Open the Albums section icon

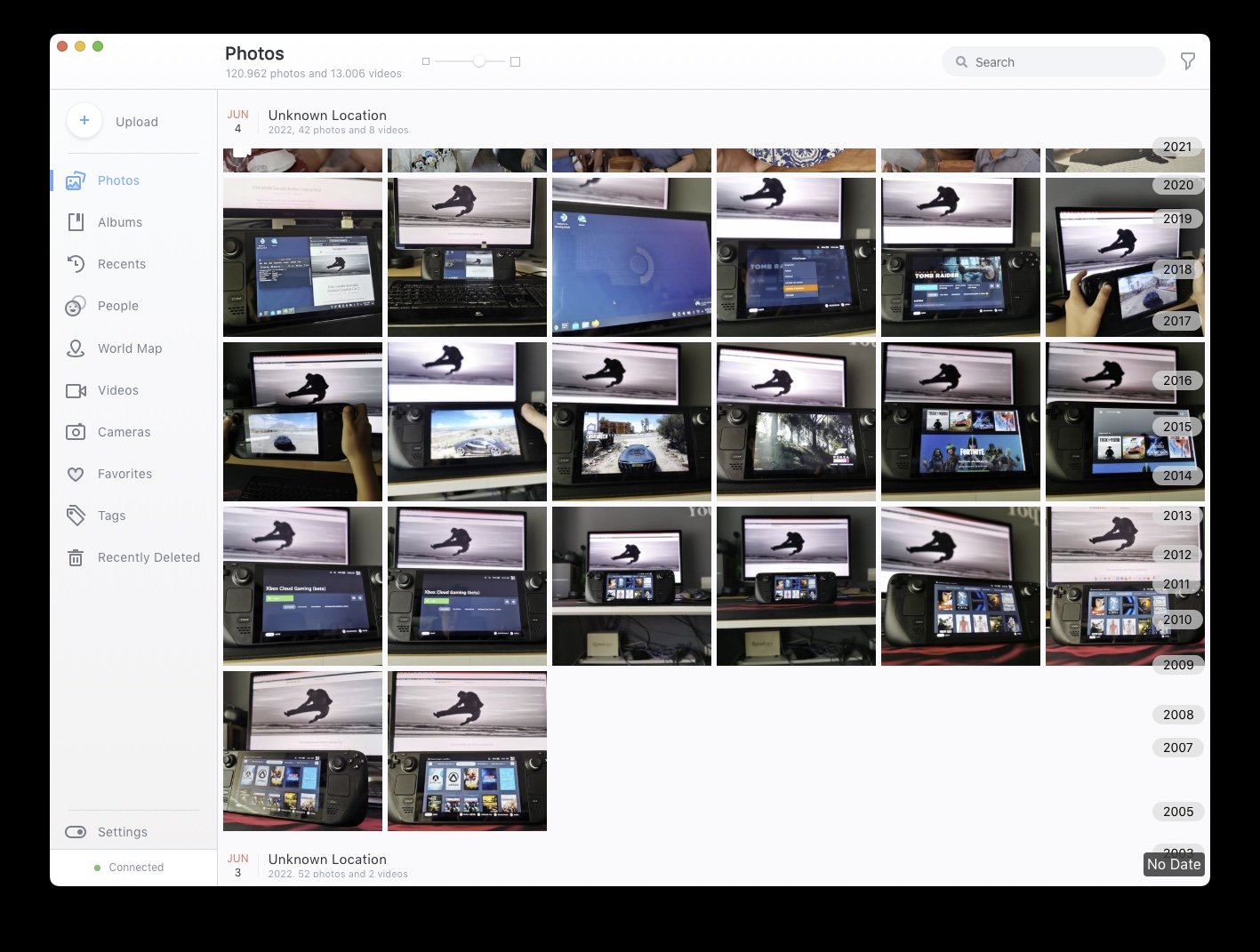coord(76,222)
